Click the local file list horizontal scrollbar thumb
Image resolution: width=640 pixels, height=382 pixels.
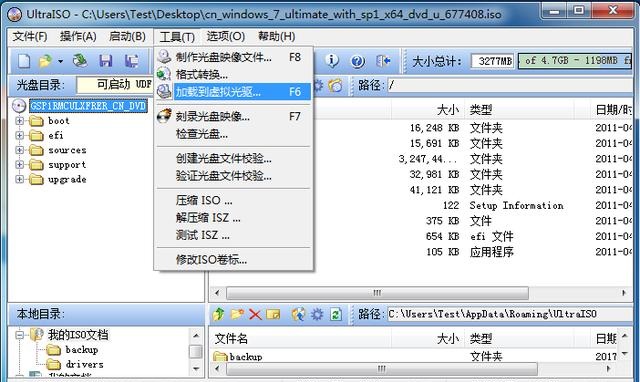pyautogui.click(x=381, y=369)
